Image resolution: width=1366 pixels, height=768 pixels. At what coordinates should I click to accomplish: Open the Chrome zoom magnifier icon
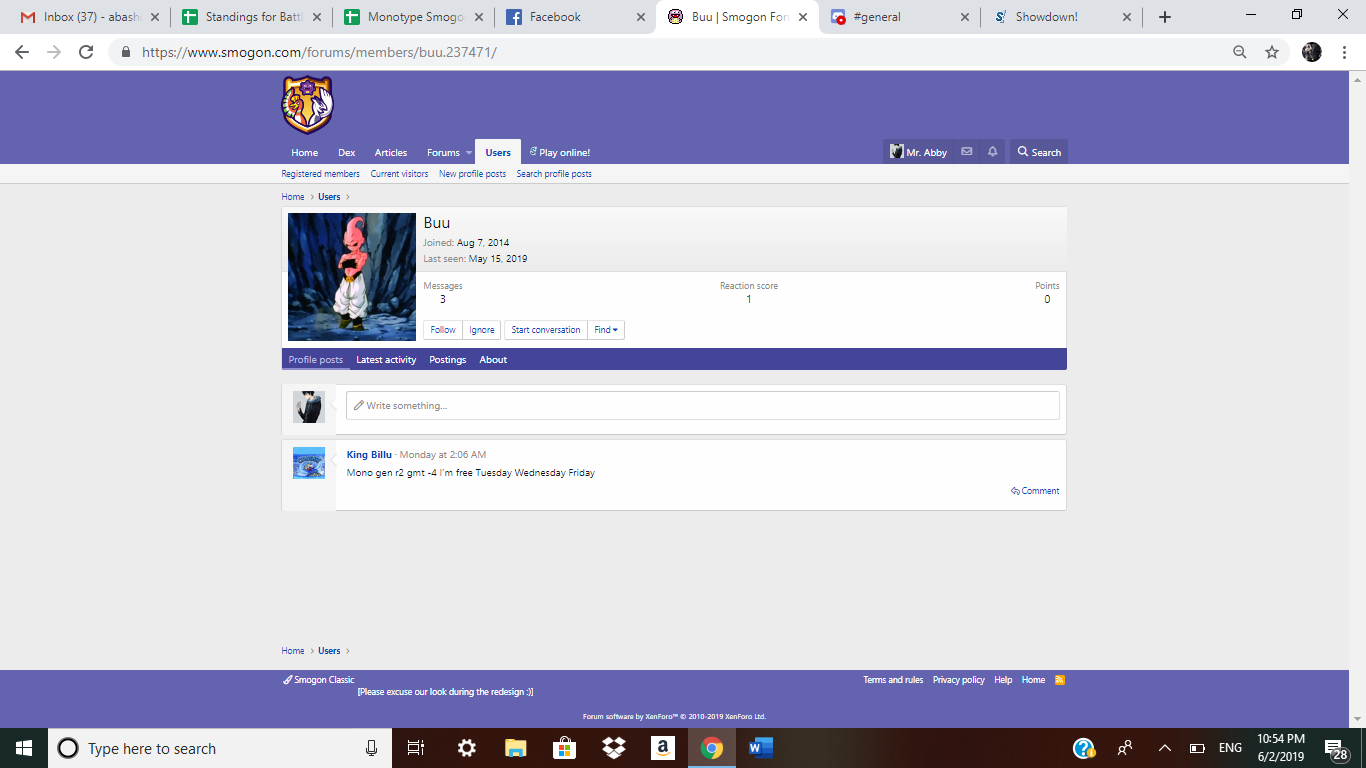point(1240,52)
